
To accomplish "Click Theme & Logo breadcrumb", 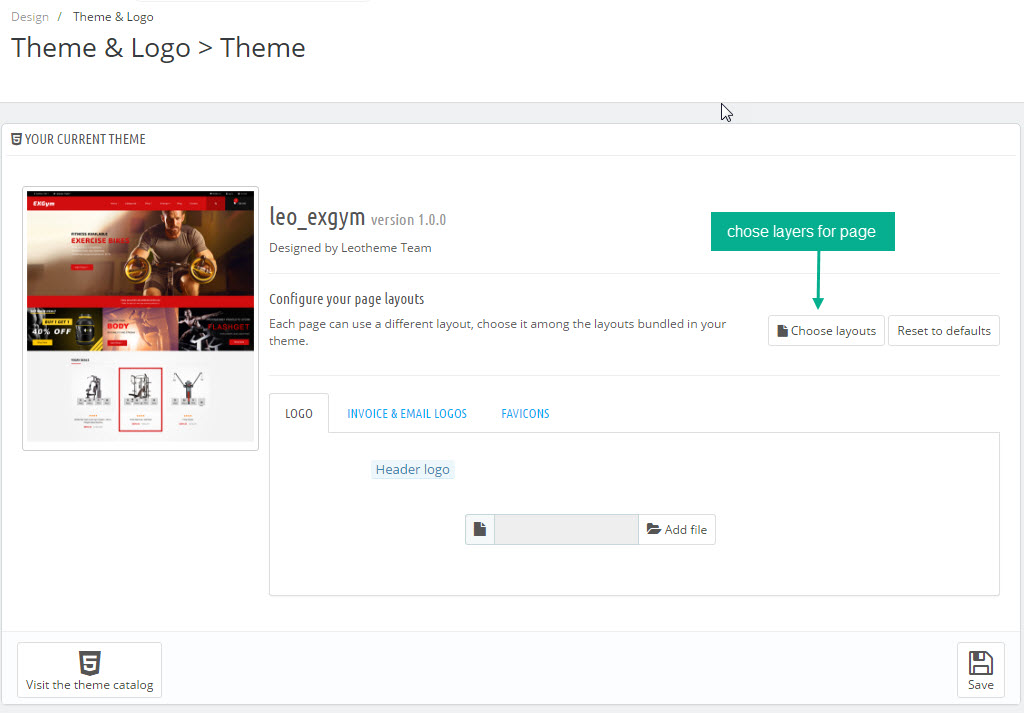I will pos(113,17).
